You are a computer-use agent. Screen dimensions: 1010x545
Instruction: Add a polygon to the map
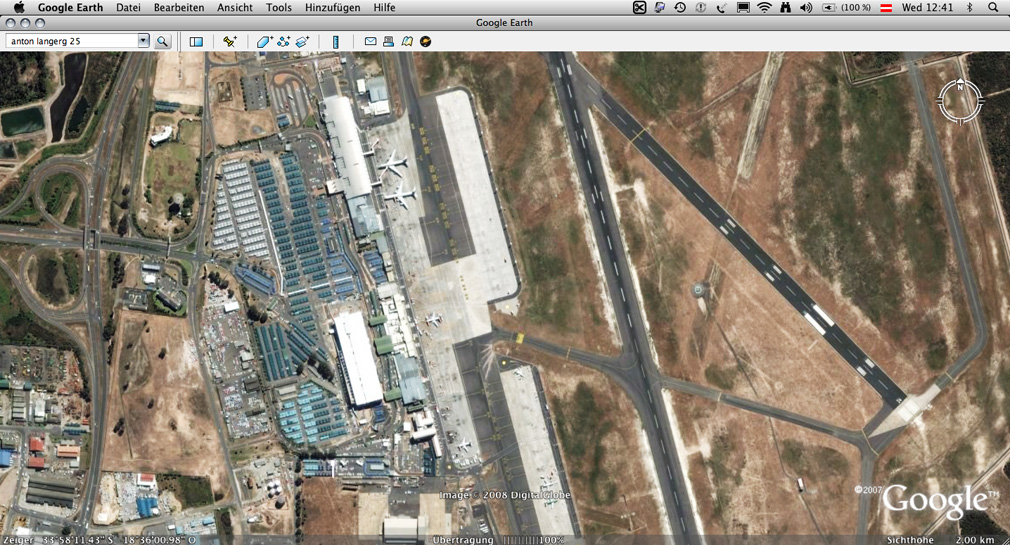[264, 42]
